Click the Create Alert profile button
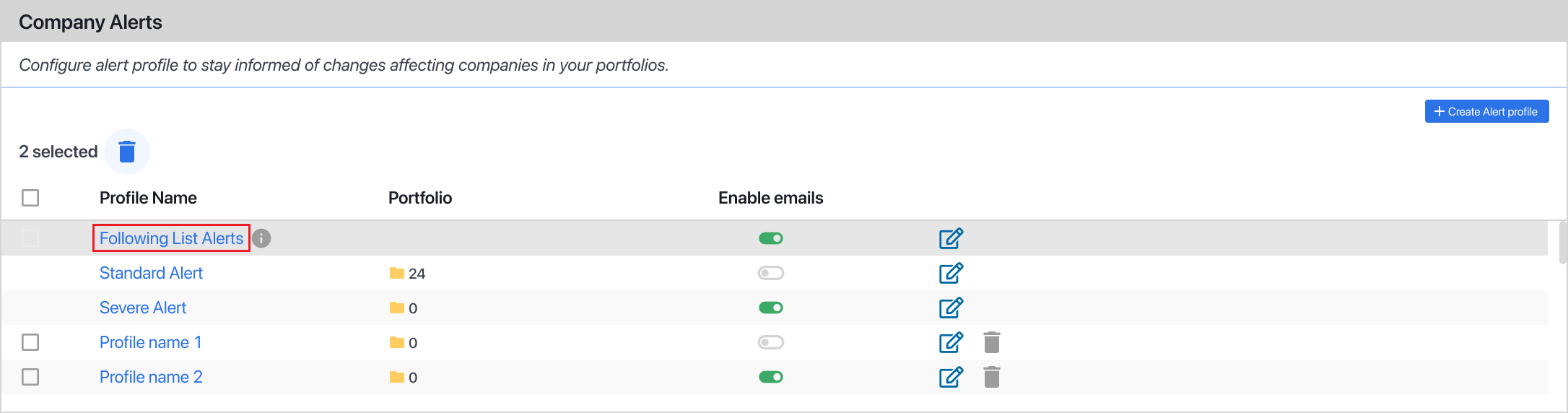 click(x=1486, y=111)
